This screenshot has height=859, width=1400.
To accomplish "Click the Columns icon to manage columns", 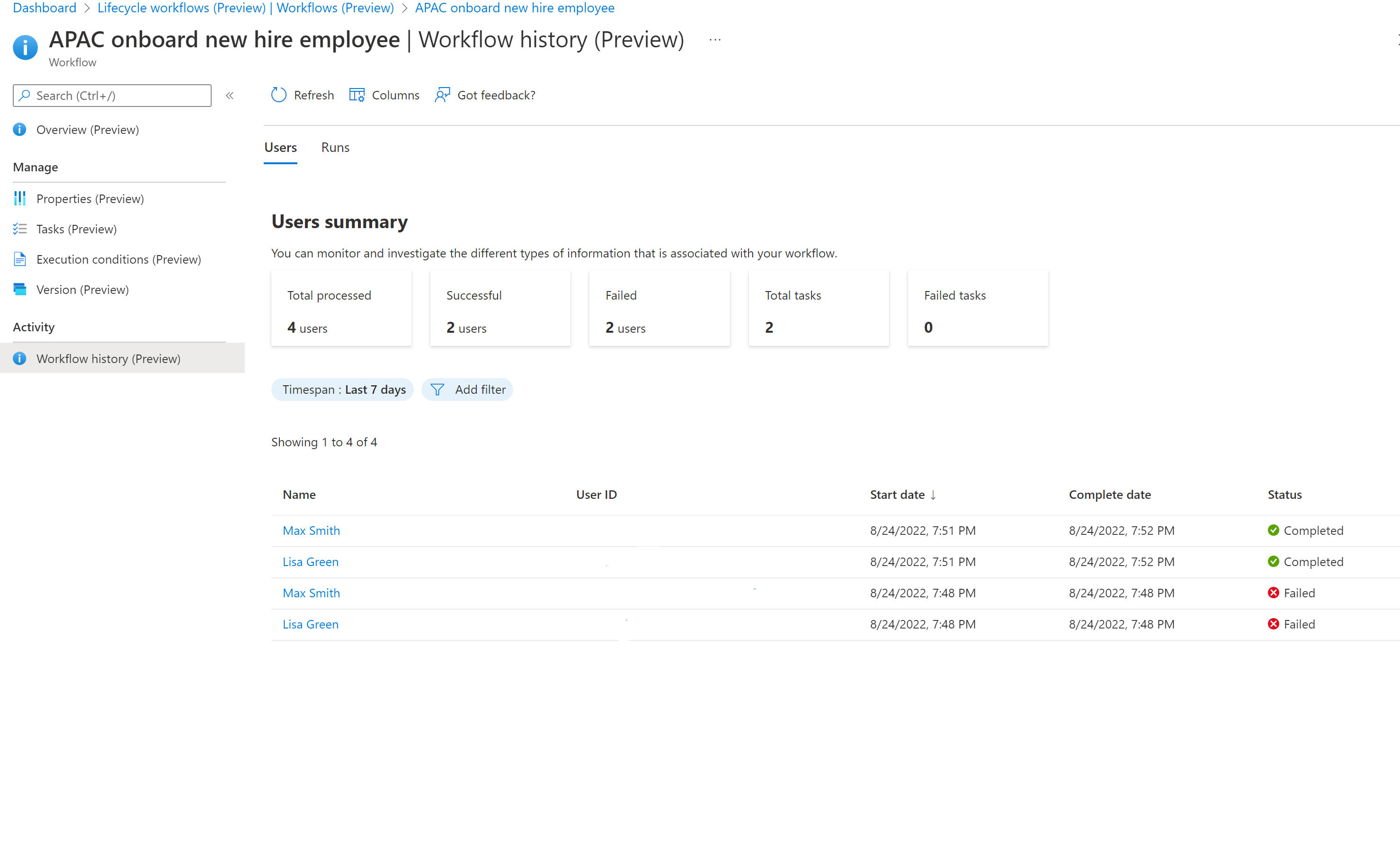I will click(x=356, y=95).
